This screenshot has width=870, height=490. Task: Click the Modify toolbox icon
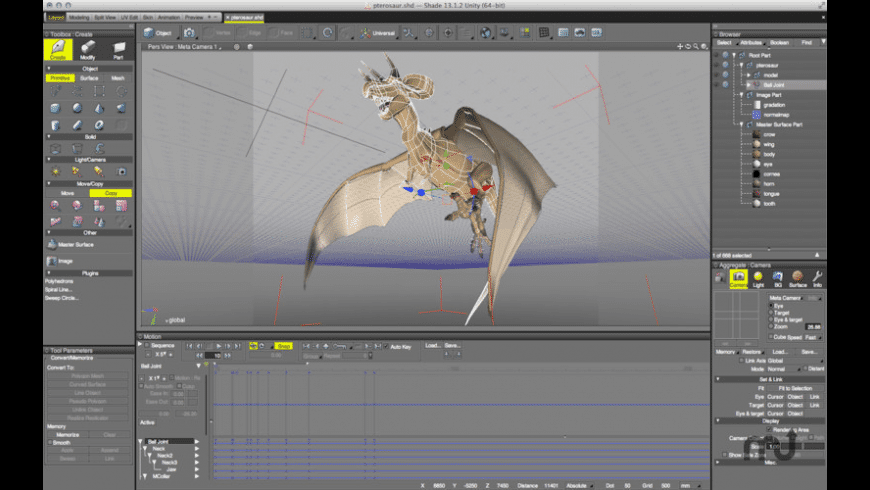pyautogui.click(x=88, y=48)
